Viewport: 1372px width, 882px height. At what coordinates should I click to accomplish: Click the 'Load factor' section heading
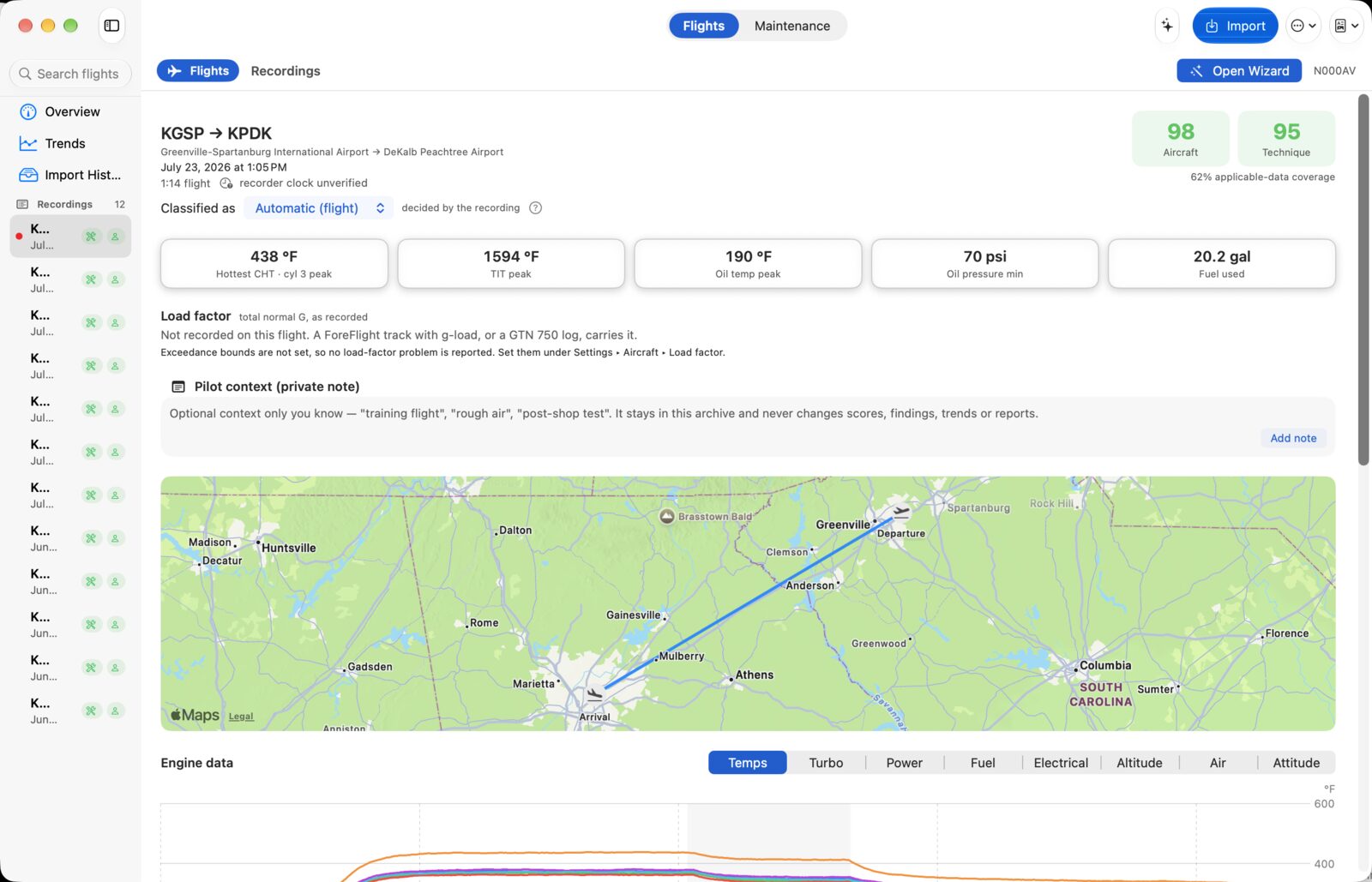pos(196,316)
